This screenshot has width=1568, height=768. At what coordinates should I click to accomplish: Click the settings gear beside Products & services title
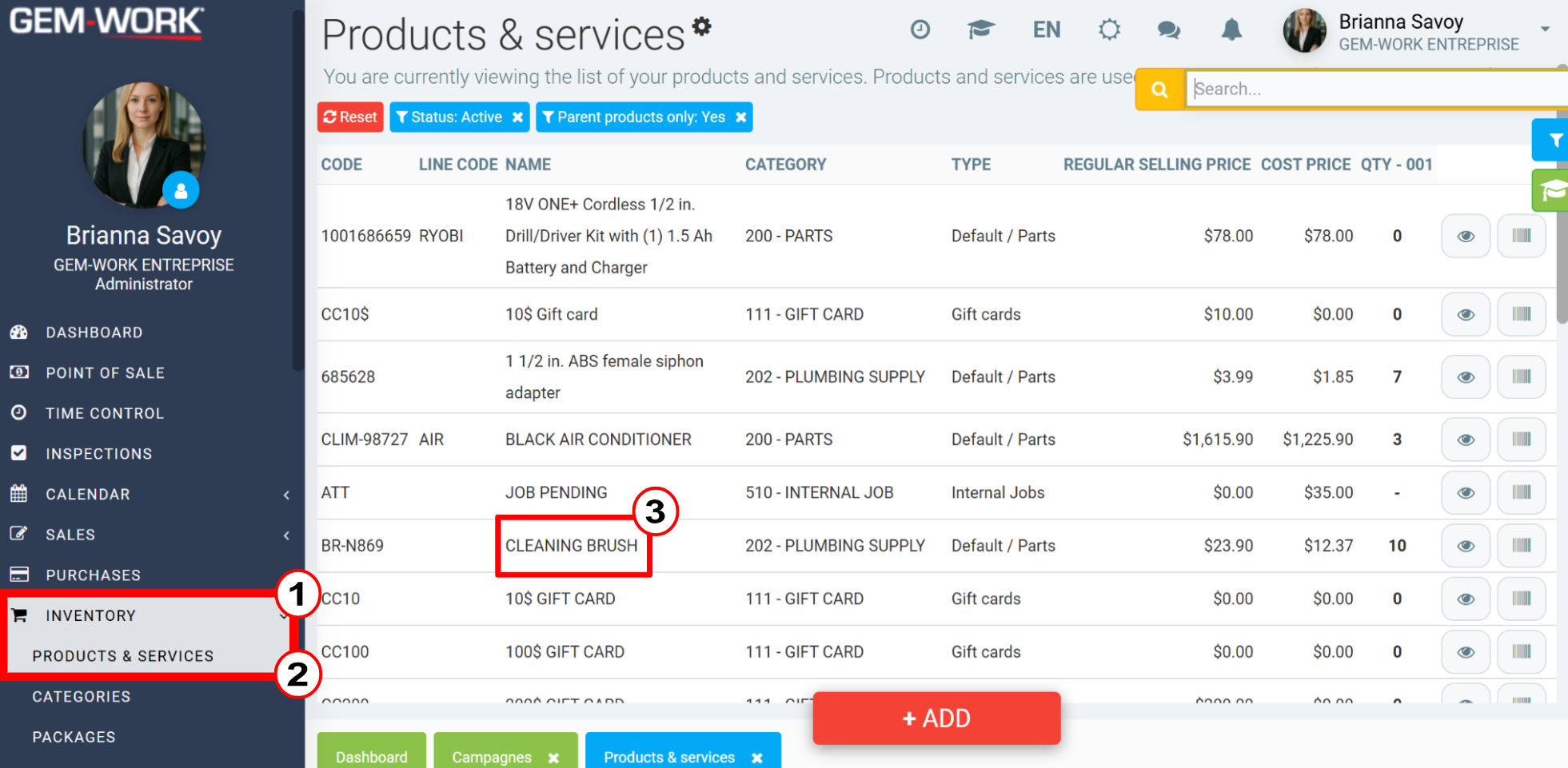(701, 26)
